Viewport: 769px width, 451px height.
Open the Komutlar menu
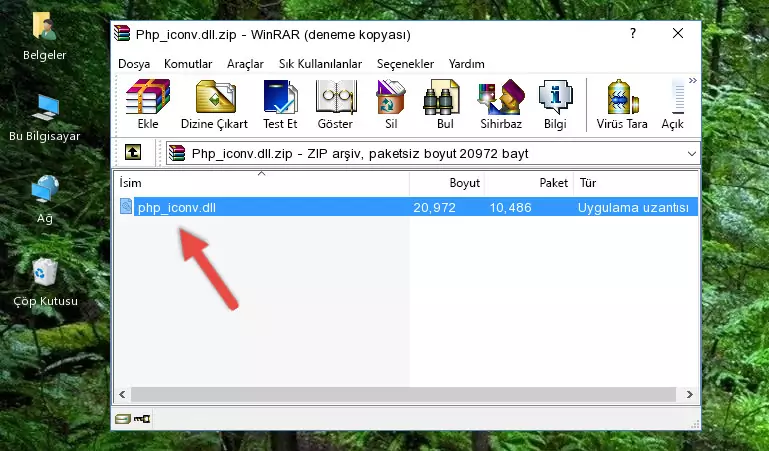[188, 64]
